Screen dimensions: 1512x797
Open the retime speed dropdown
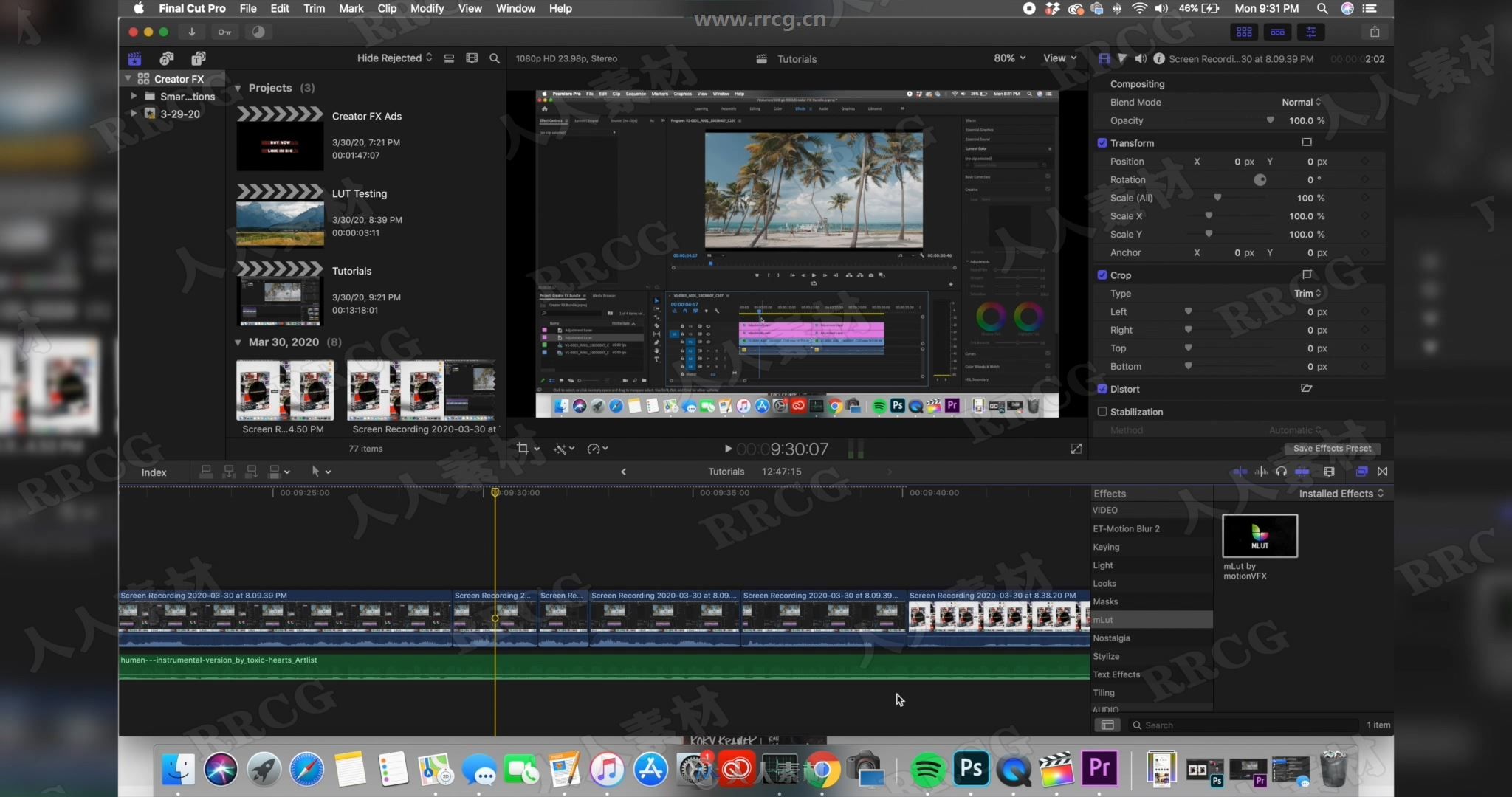point(597,449)
